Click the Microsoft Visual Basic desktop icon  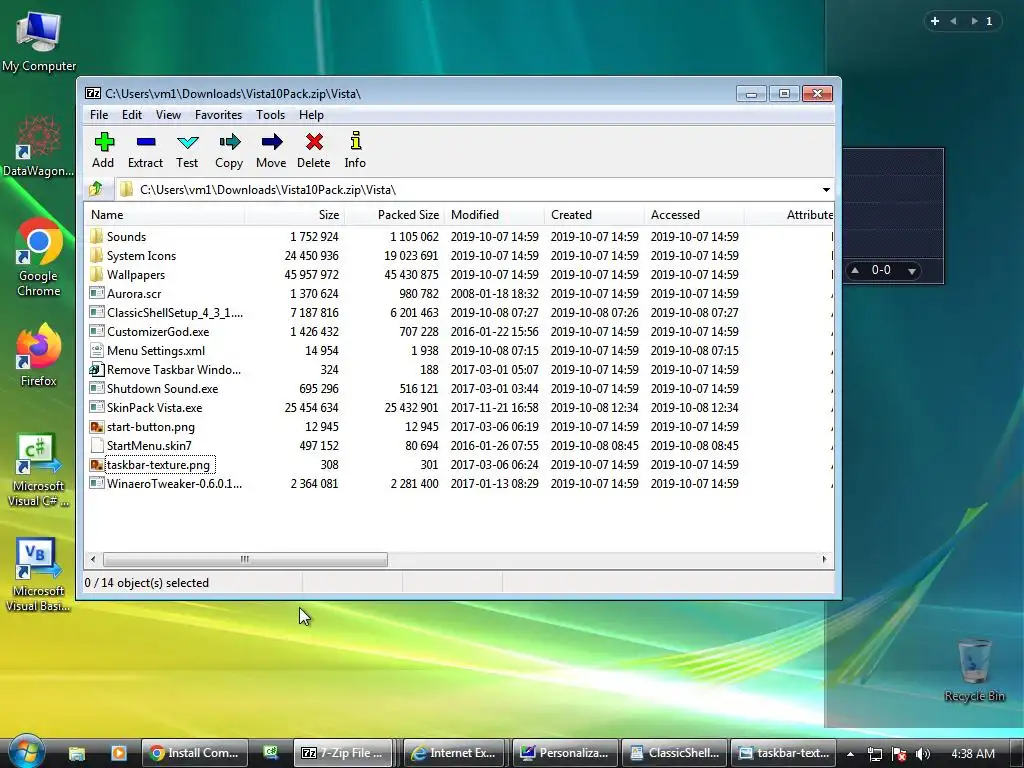(38, 575)
